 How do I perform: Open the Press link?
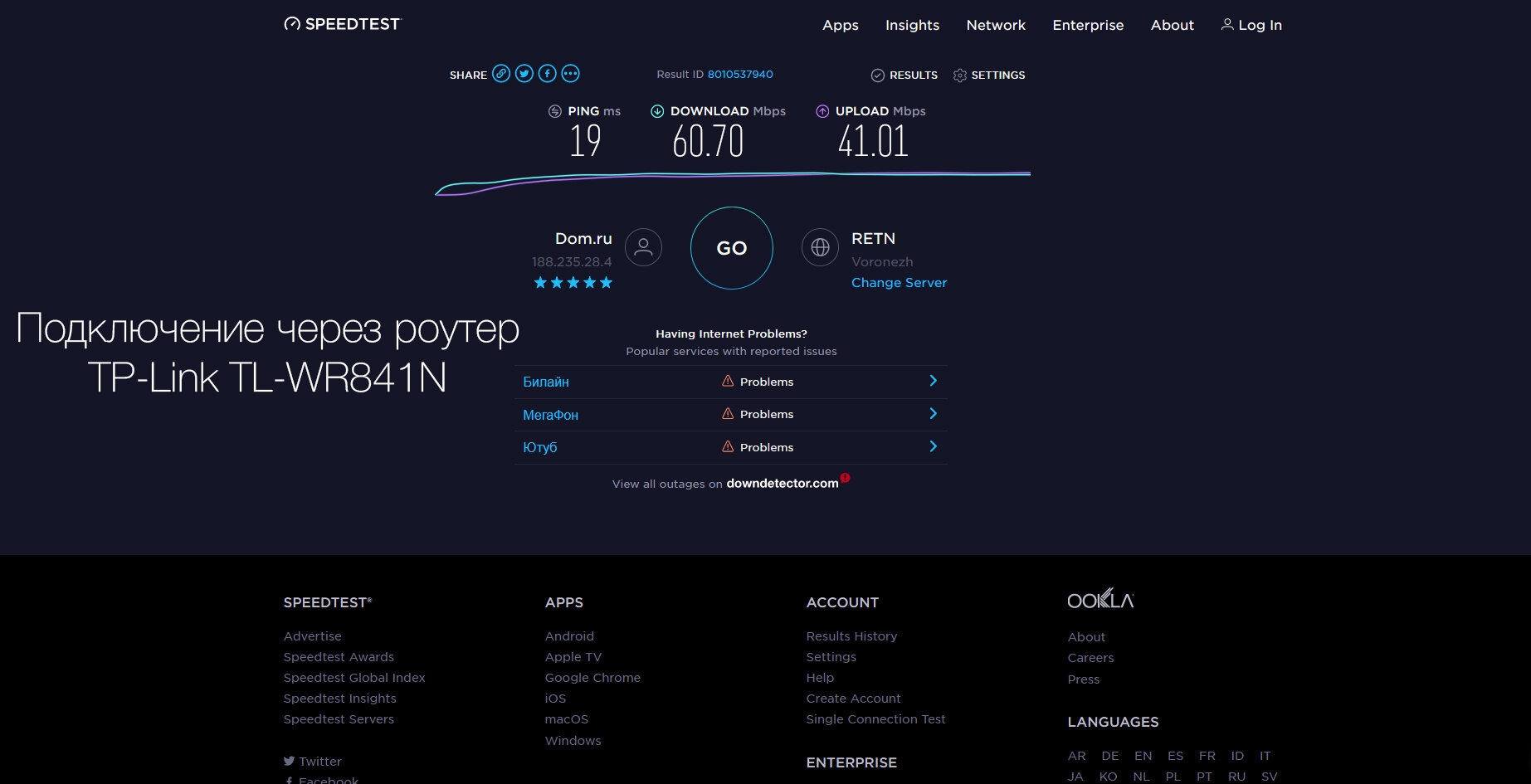1083,679
